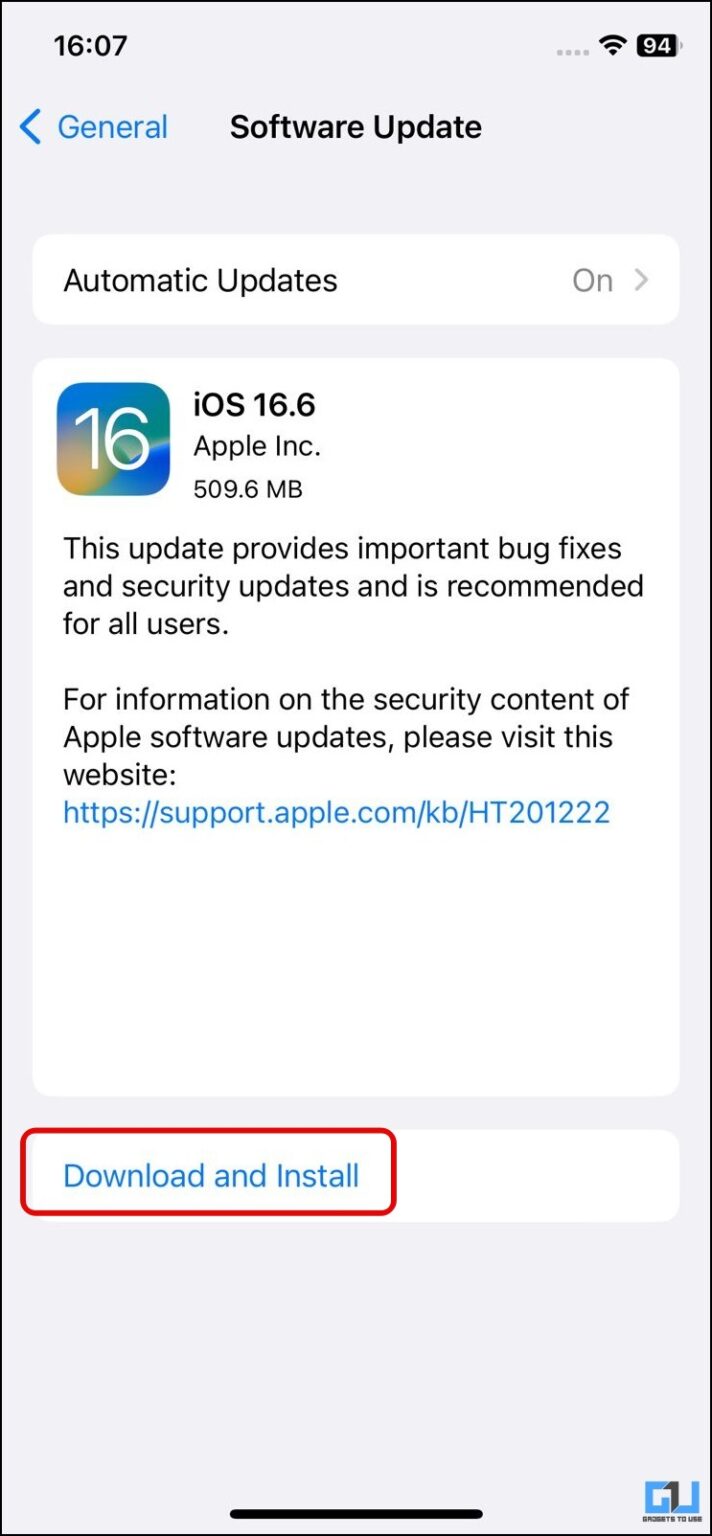Screen dimensions: 712x1536
Task: Open the Automatic Updates row
Action: (x=356, y=280)
